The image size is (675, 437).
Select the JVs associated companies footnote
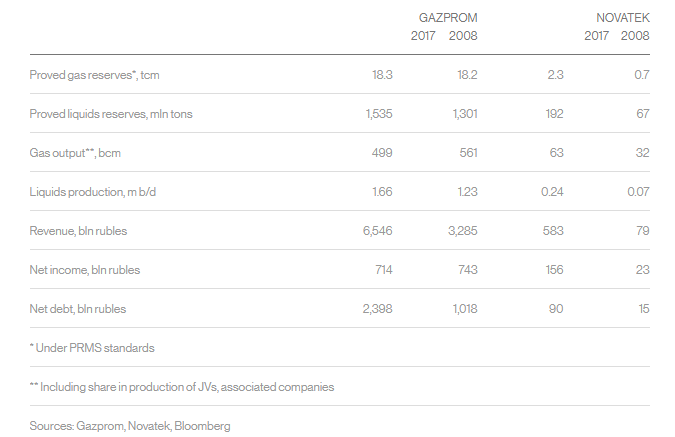(x=182, y=386)
